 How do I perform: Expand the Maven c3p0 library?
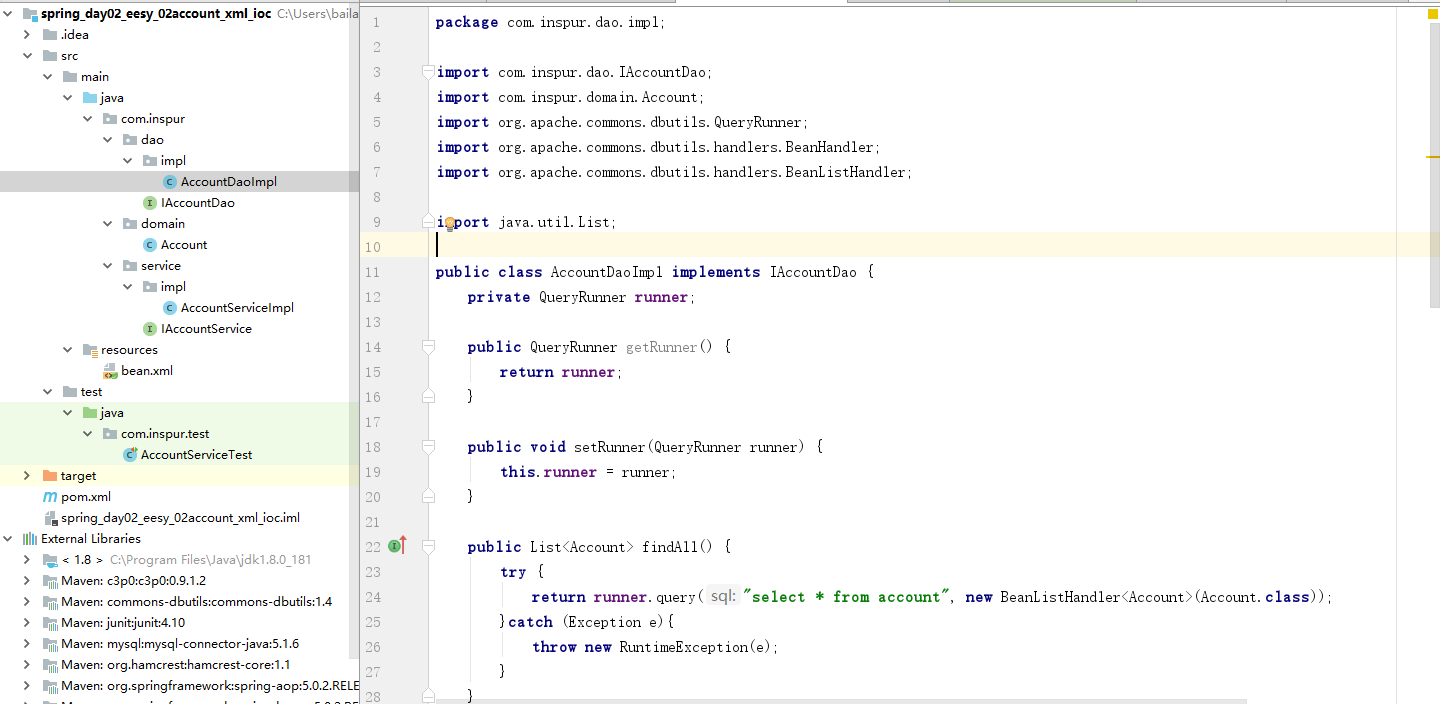(x=27, y=581)
